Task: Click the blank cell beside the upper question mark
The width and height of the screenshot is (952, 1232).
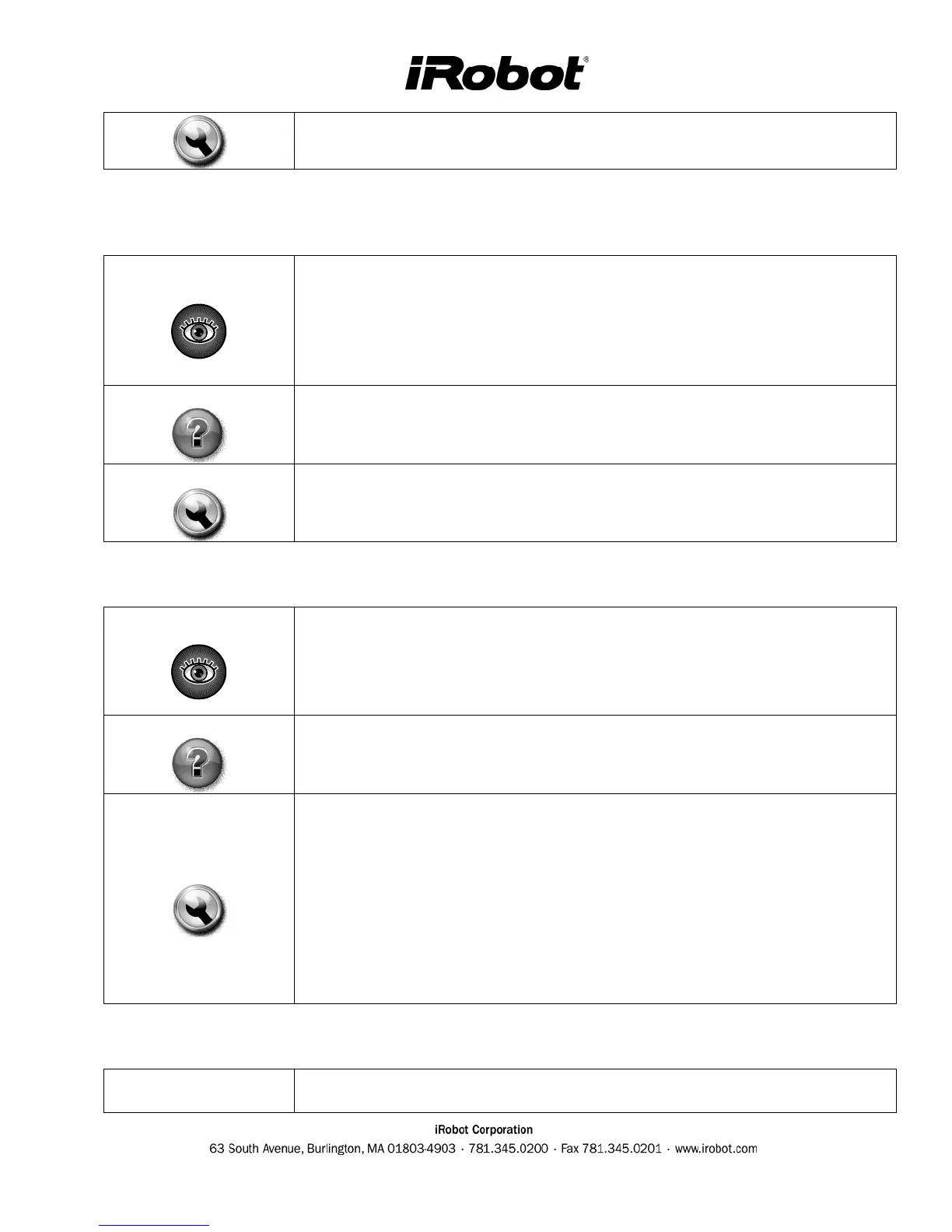Action: (x=595, y=425)
